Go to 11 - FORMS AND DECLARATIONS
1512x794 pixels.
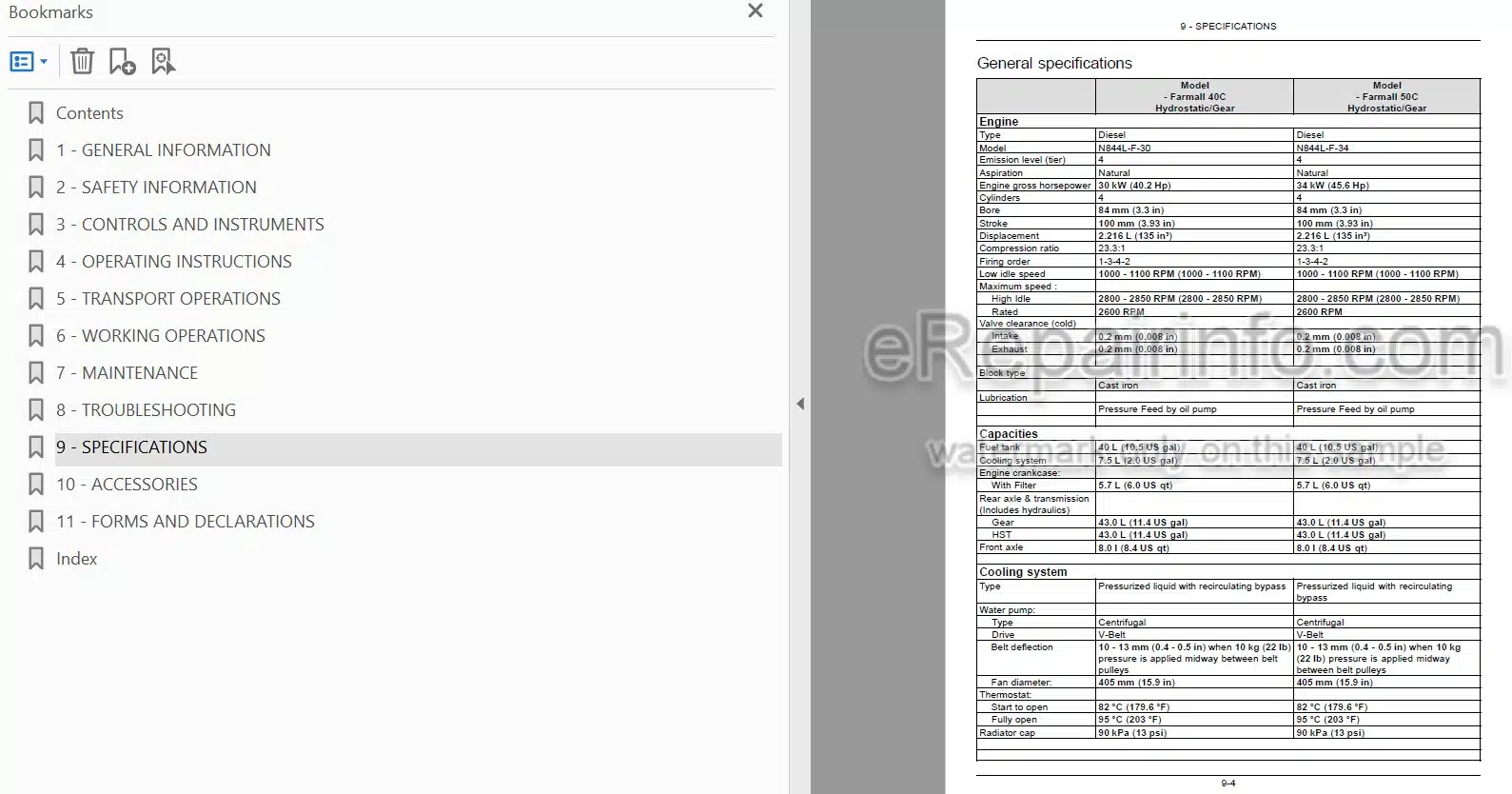tap(185, 522)
